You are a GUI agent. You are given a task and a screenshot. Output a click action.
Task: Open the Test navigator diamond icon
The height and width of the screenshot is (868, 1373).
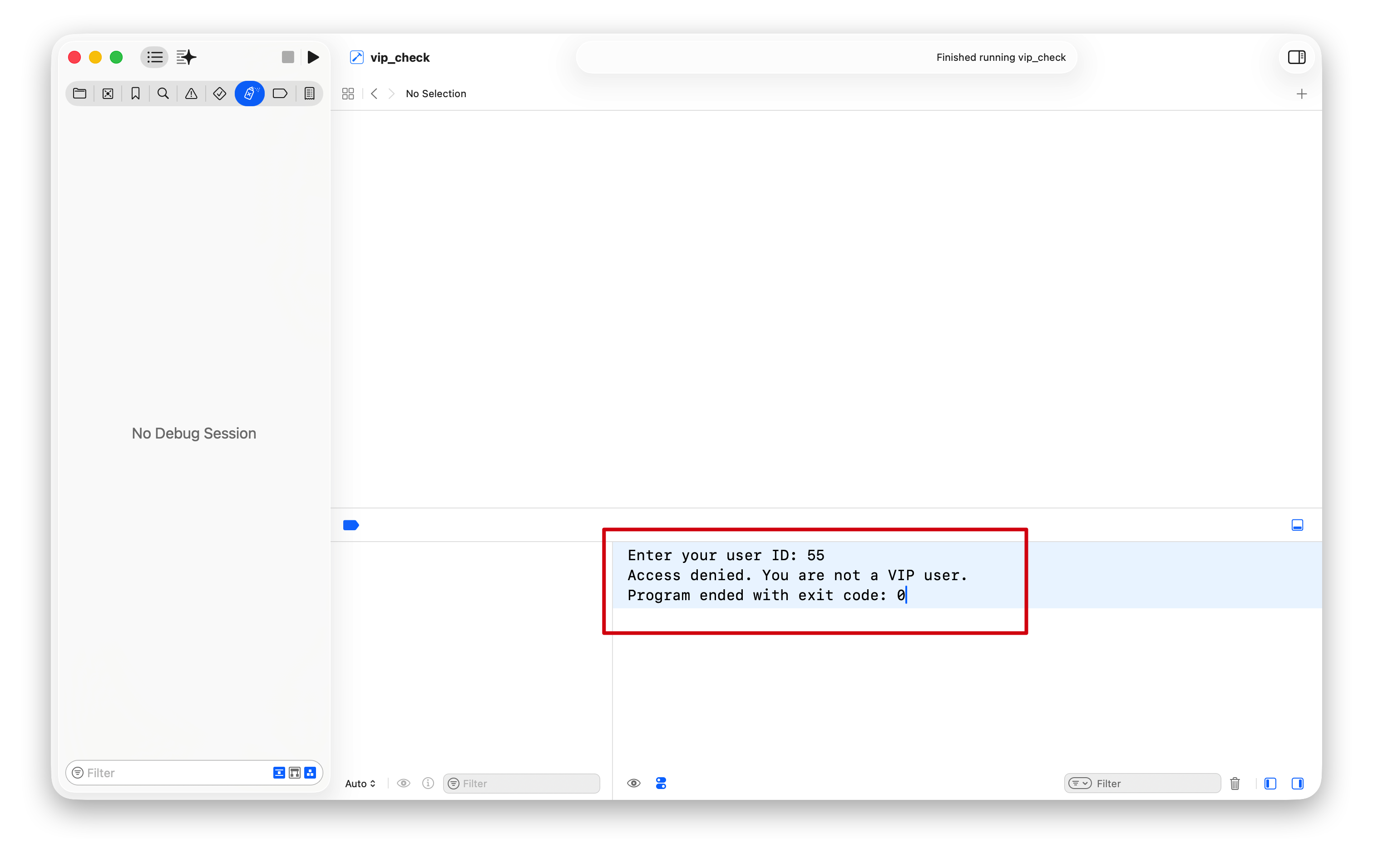[219, 94]
